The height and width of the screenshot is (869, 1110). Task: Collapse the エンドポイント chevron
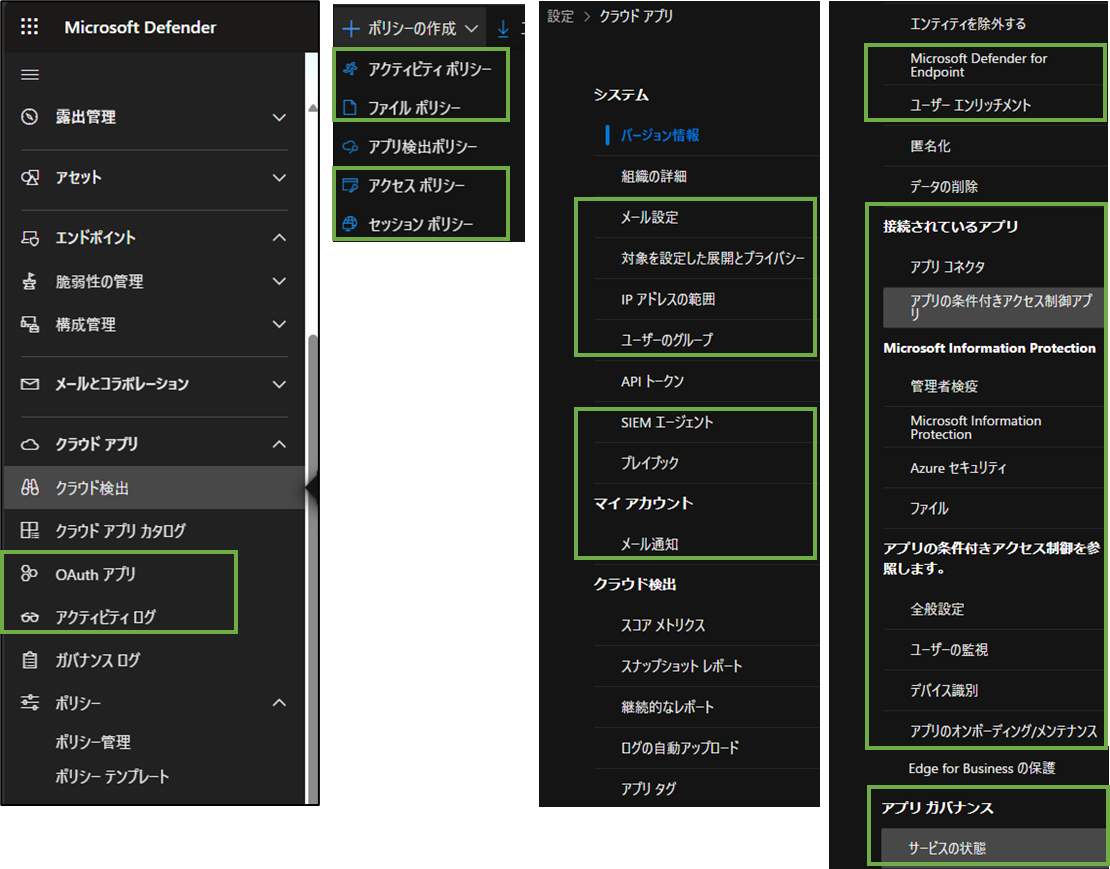(280, 237)
